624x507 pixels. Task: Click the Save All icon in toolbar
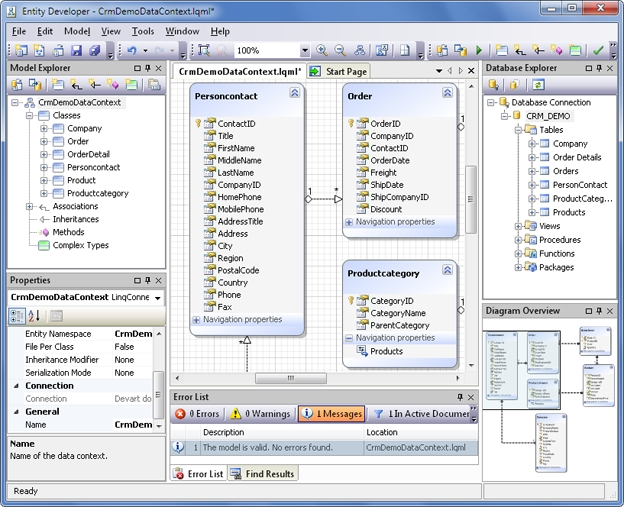pos(95,51)
